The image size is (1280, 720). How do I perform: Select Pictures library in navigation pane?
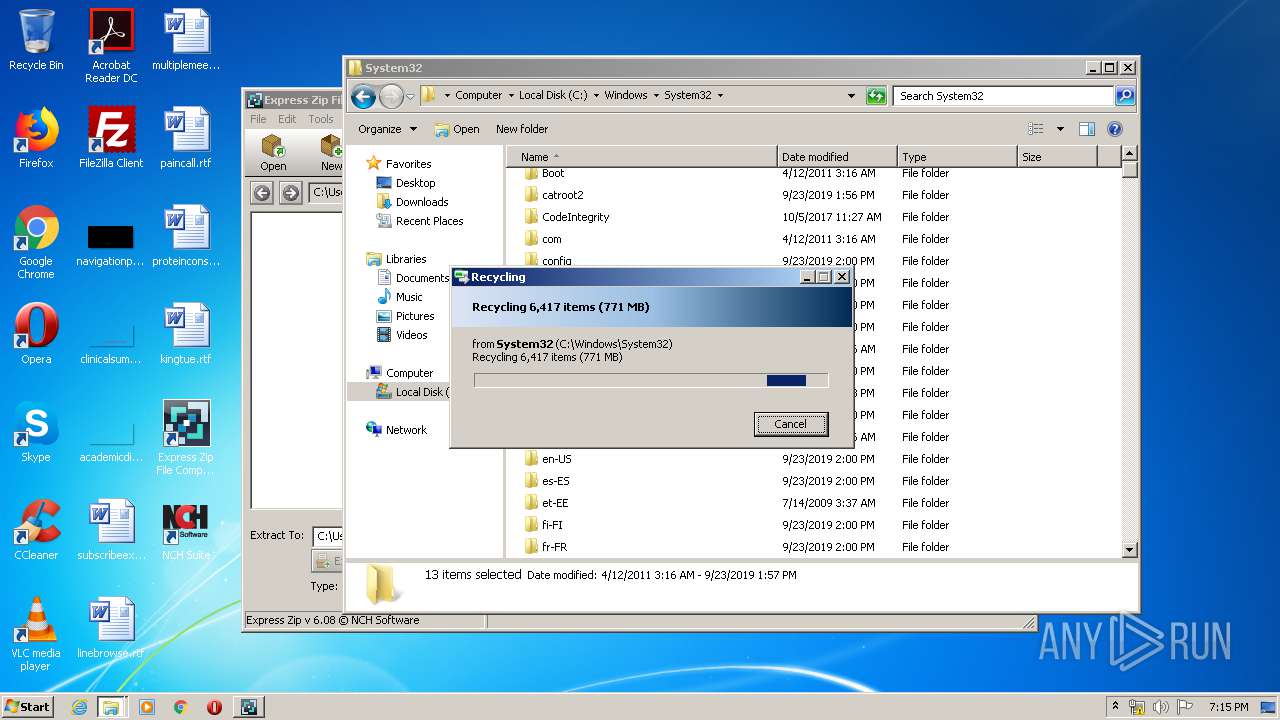414,316
